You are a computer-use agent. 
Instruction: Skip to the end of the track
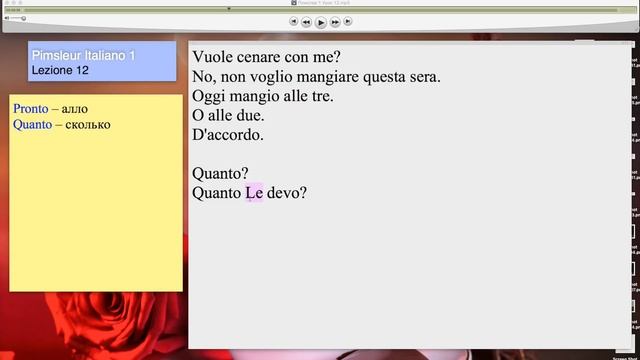[348, 21]
